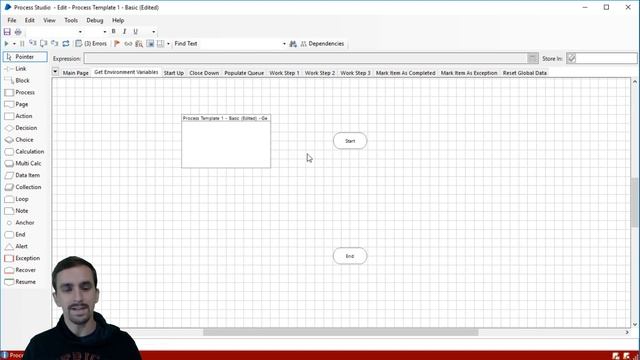
Task: Save the process with the disk icon
Action: [x=7, y=31]
